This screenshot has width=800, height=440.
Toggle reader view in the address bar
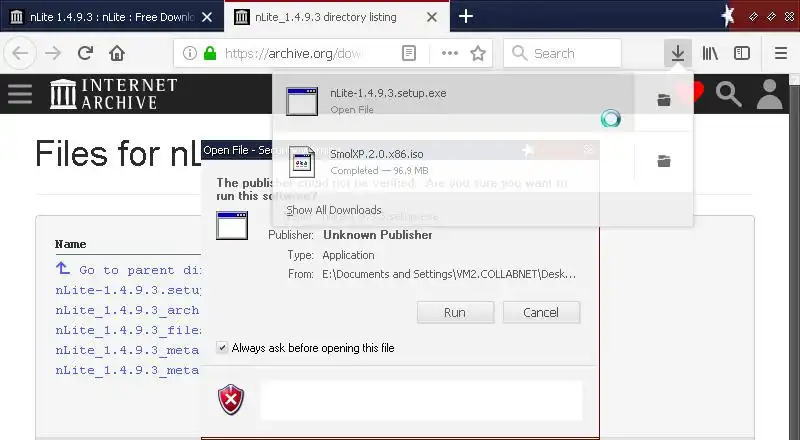tap(409, 53)
